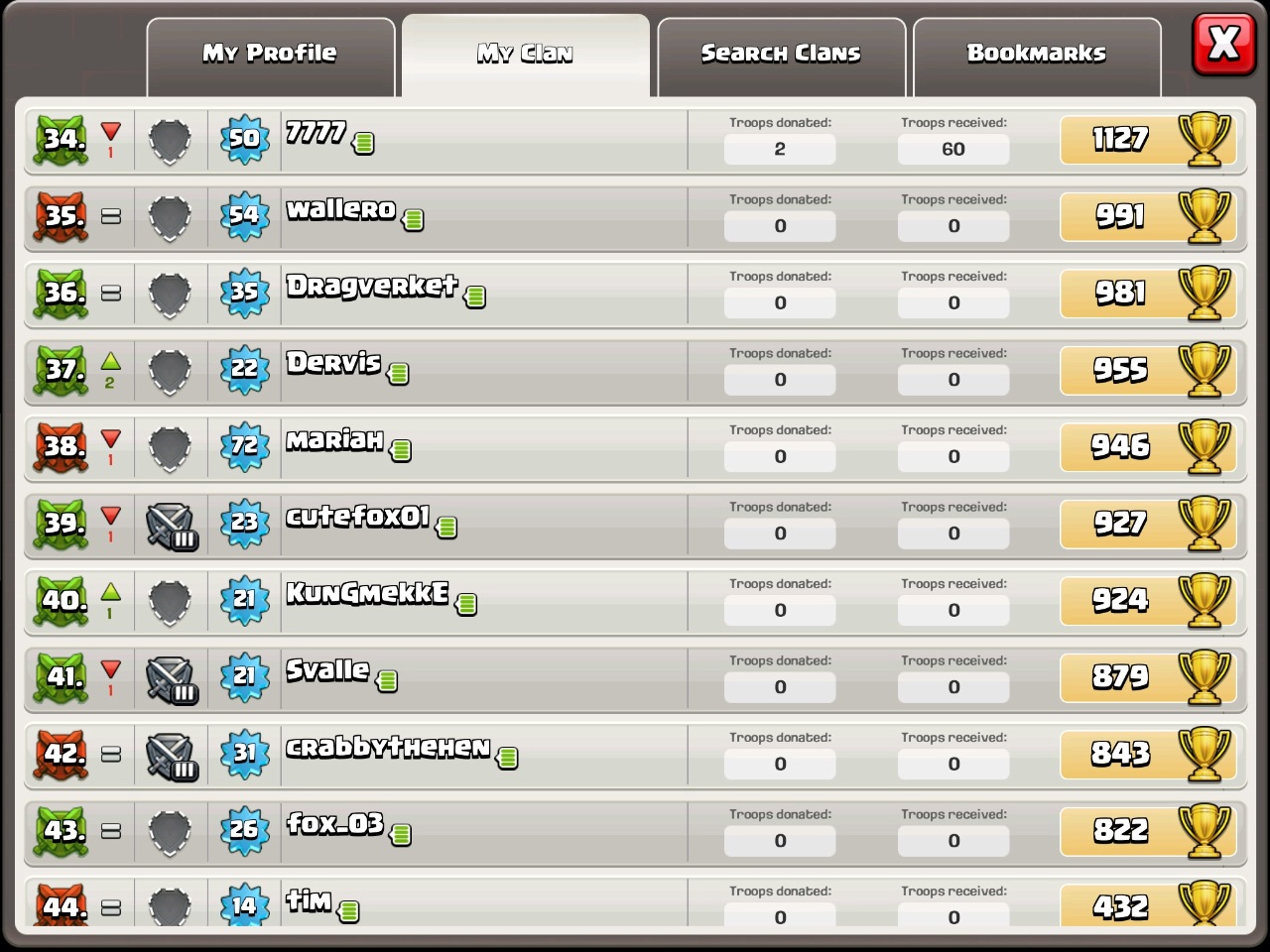Viewport: 1270px width, 952px height.
Task: Click the red rank 38 clan badge
Action: [x=63, y=447]
